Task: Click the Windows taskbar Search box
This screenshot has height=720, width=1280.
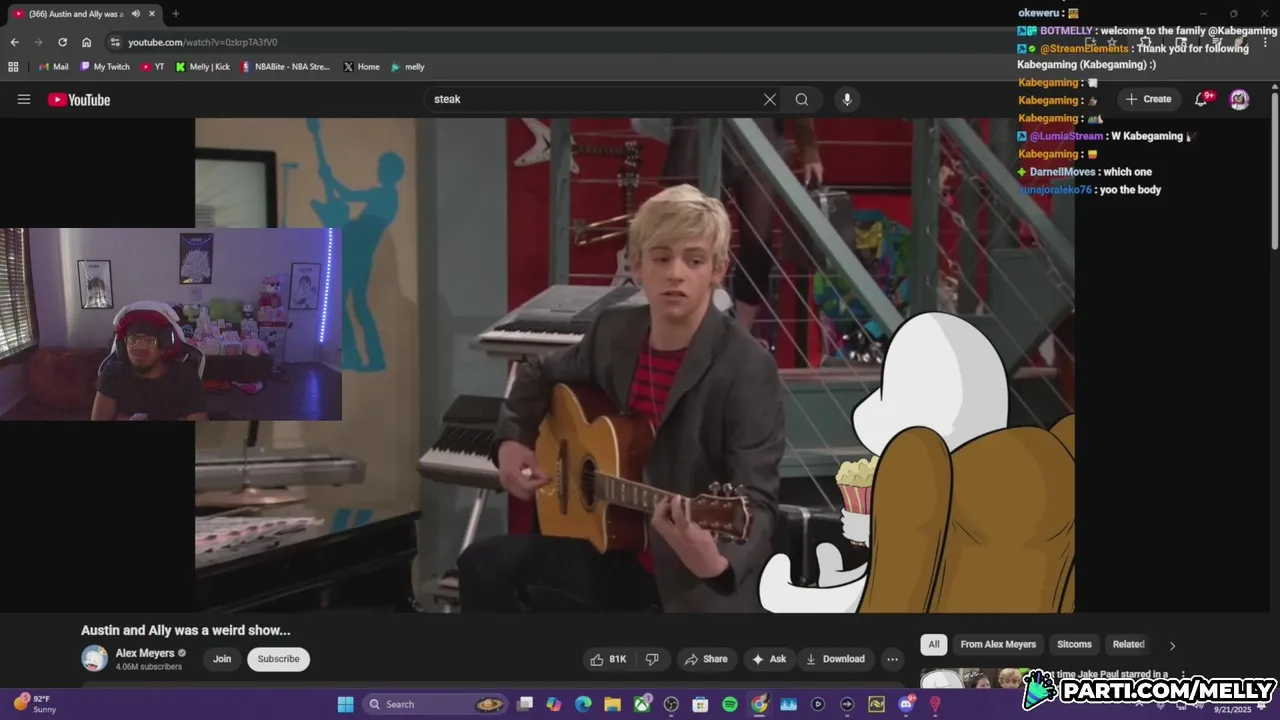Action: [x=435, y=704]
